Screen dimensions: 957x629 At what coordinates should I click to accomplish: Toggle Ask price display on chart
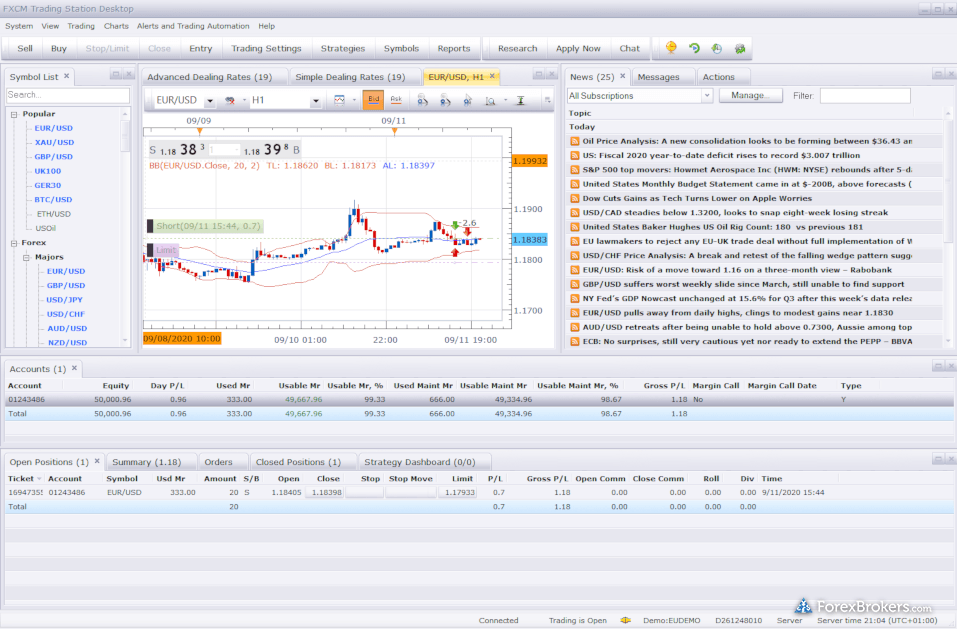396,99
